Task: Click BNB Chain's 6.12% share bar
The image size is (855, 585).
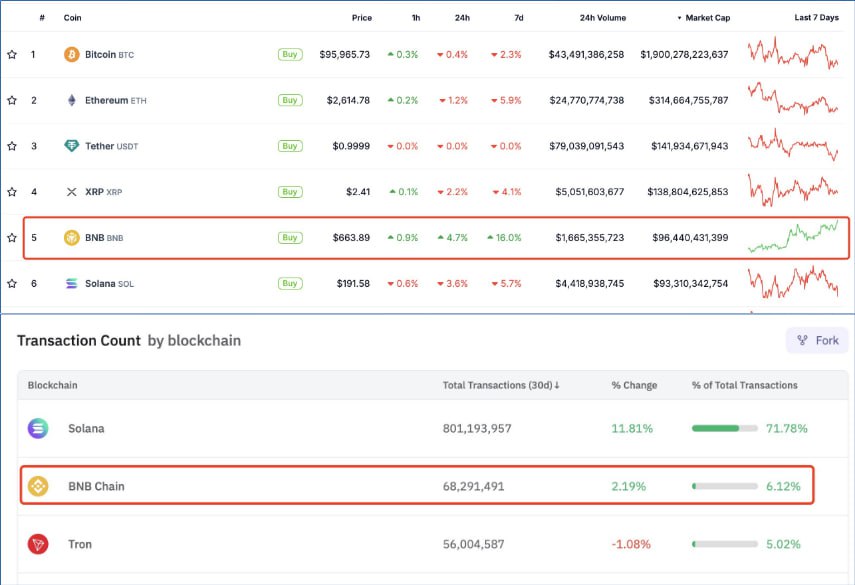Action: coord(725,486)
